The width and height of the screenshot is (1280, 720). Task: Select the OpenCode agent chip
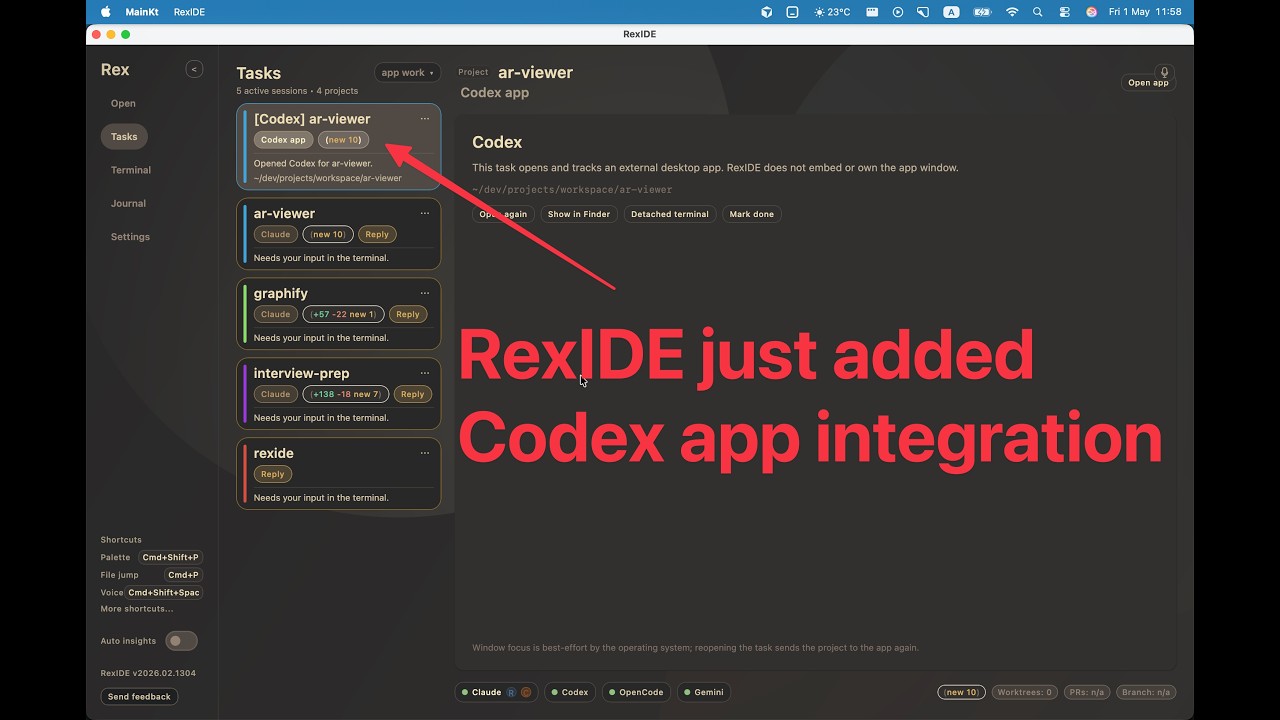point(636,692)
